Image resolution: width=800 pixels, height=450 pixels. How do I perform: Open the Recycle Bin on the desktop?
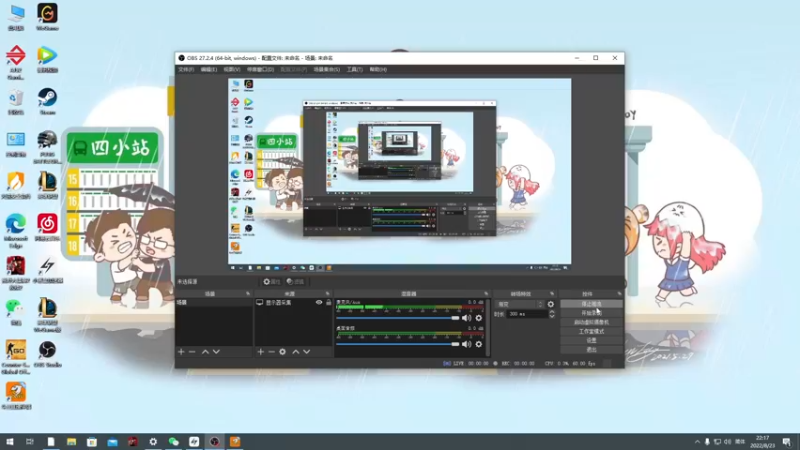click(x=16, y=101)
